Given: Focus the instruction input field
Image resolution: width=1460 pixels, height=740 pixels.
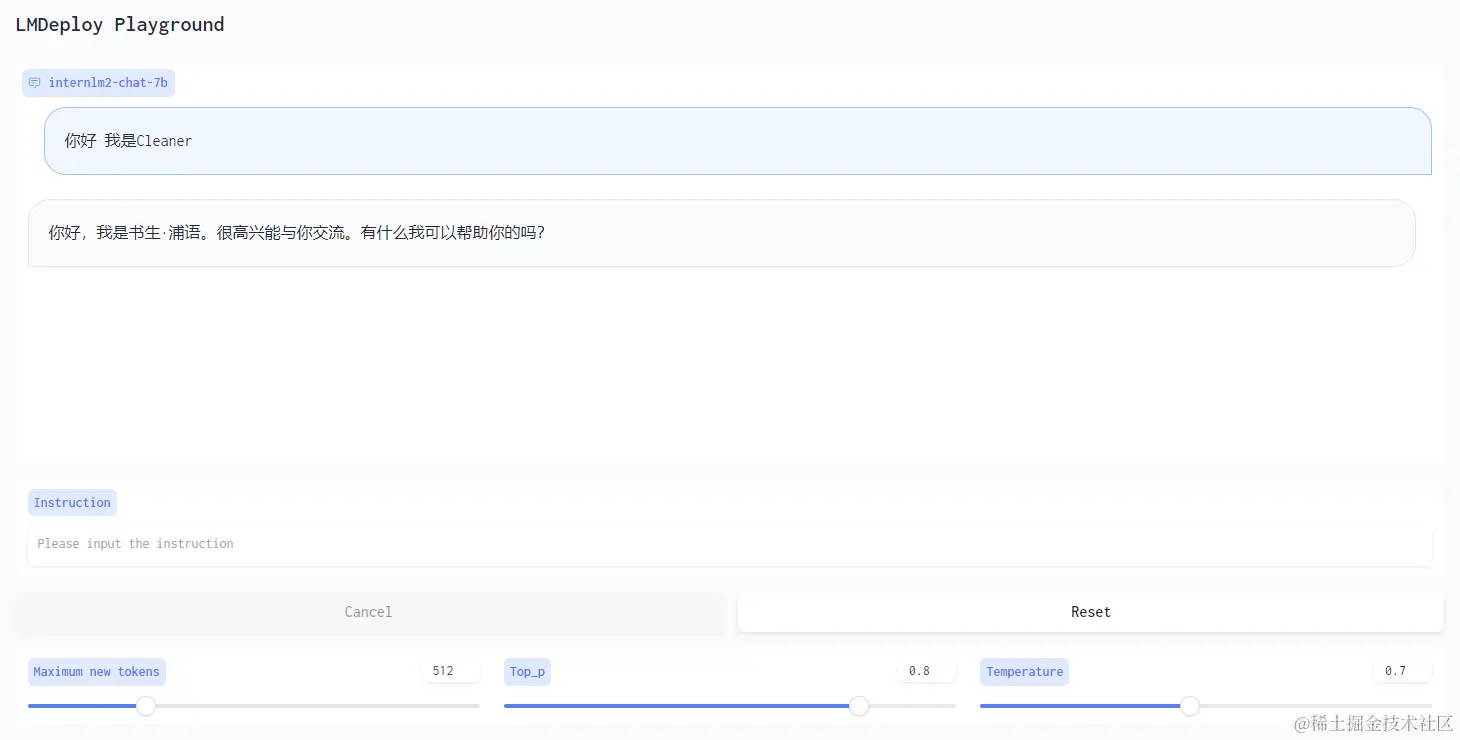Looking at the screenshot, I should click(x=730, y=544).
